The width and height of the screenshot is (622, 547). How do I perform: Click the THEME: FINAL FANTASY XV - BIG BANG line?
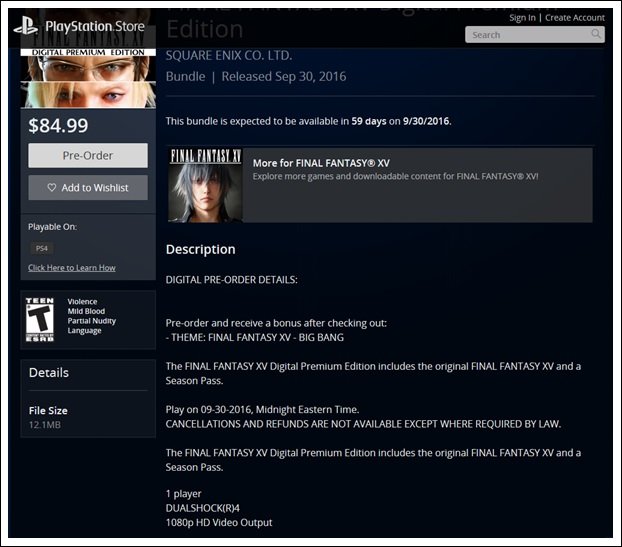tap(255, 338)
